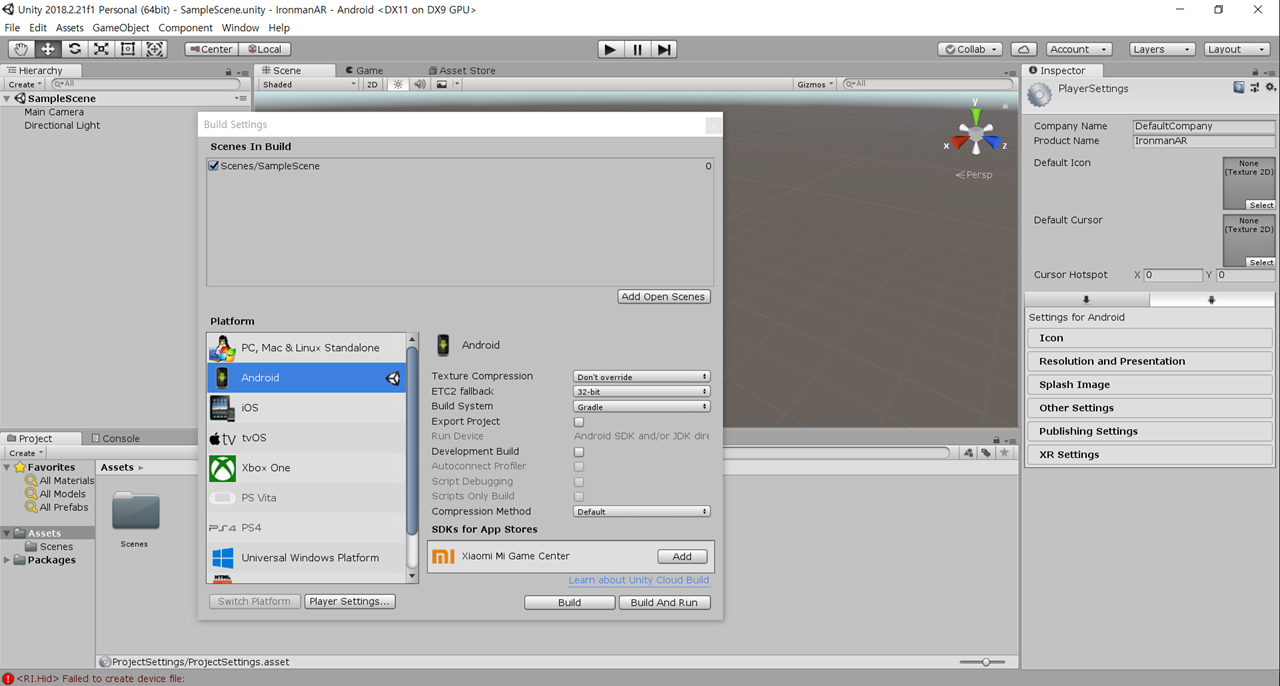
Task: Click the Build button
Action: (x=569, y=603)
